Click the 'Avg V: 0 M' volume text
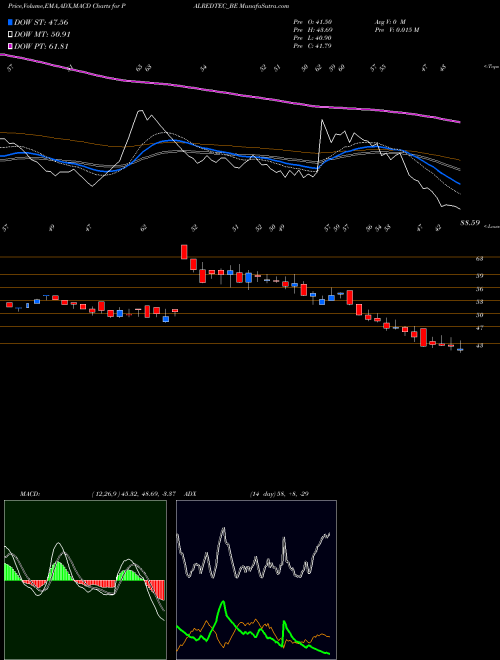500x660 pixels. pyautogui.click(x=390, y=22)
